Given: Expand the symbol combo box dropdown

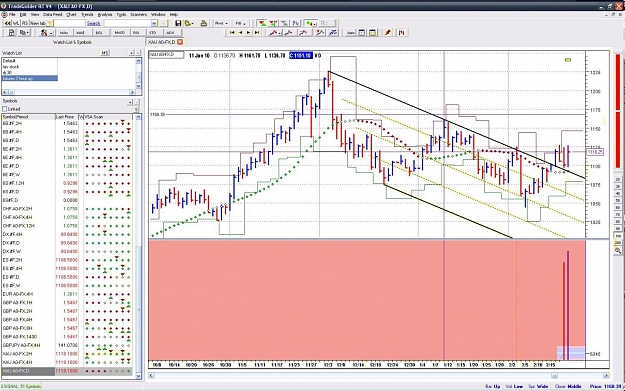Looking at the screenshot, I should coord(154,23).
